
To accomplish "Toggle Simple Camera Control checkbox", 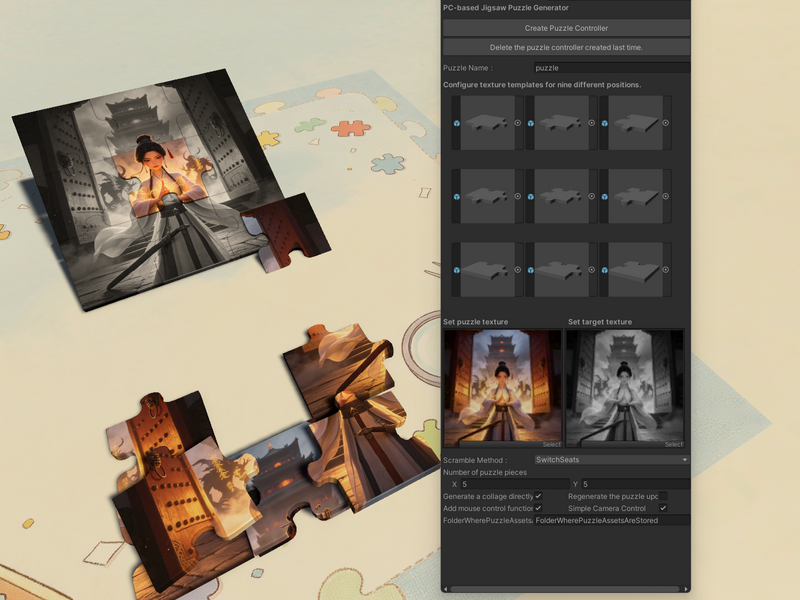I will coord(663,508).
